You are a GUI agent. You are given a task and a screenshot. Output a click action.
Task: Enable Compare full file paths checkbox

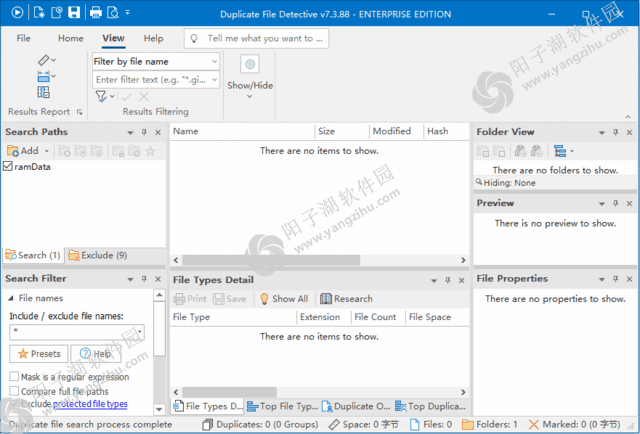click(x=14, y=391)
